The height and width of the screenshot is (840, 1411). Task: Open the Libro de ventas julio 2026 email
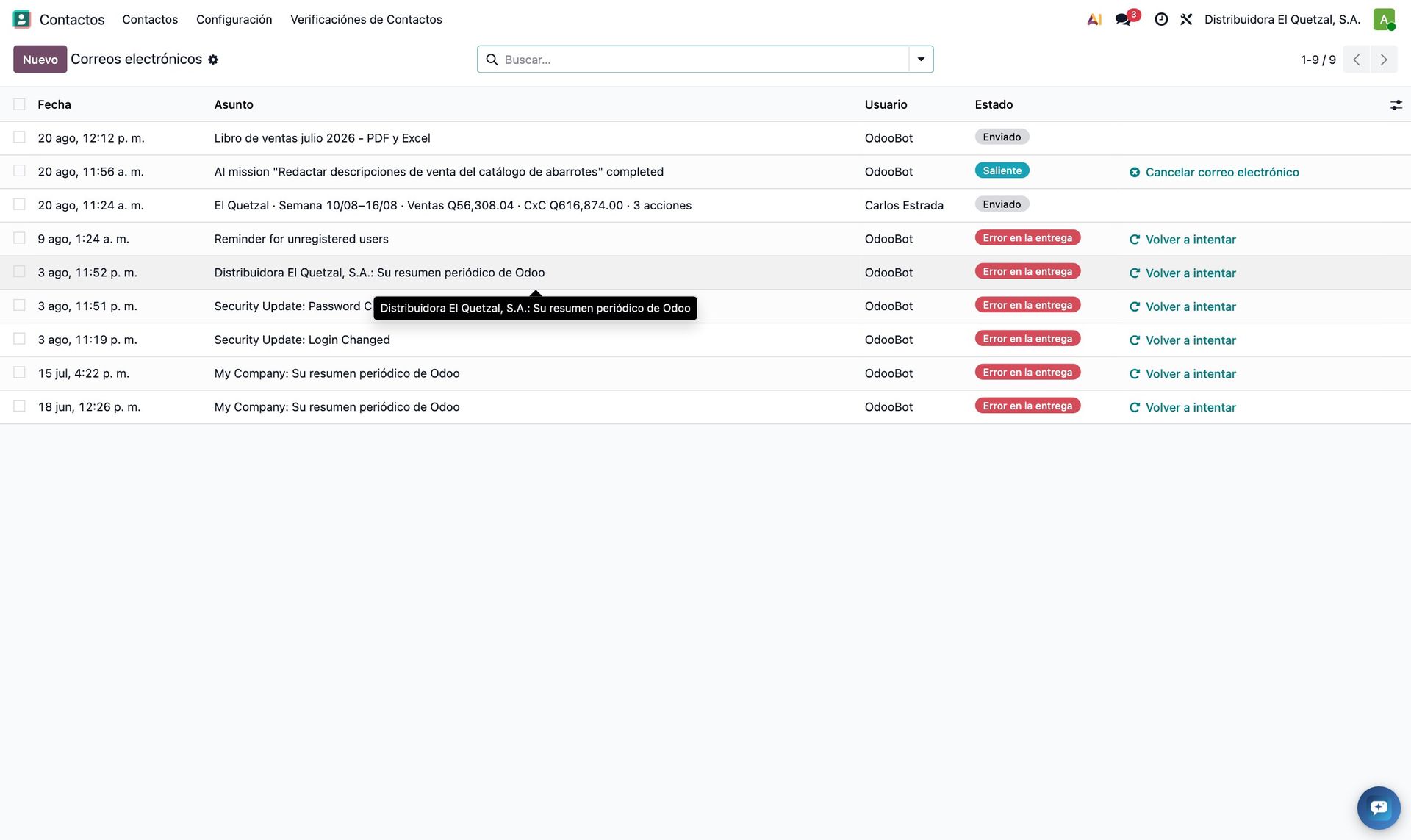tap(322, 138)
